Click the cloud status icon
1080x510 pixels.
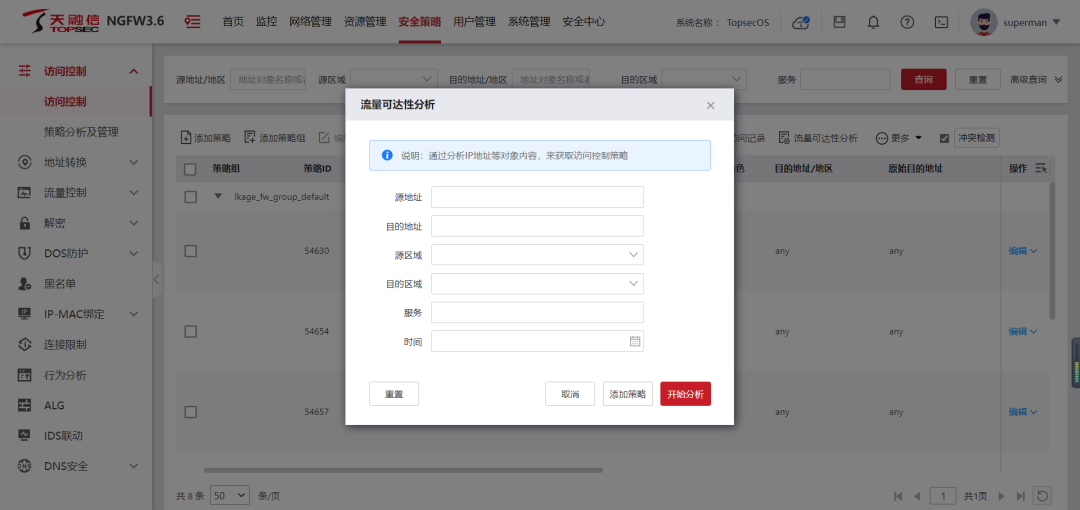(x=800, y=22)
